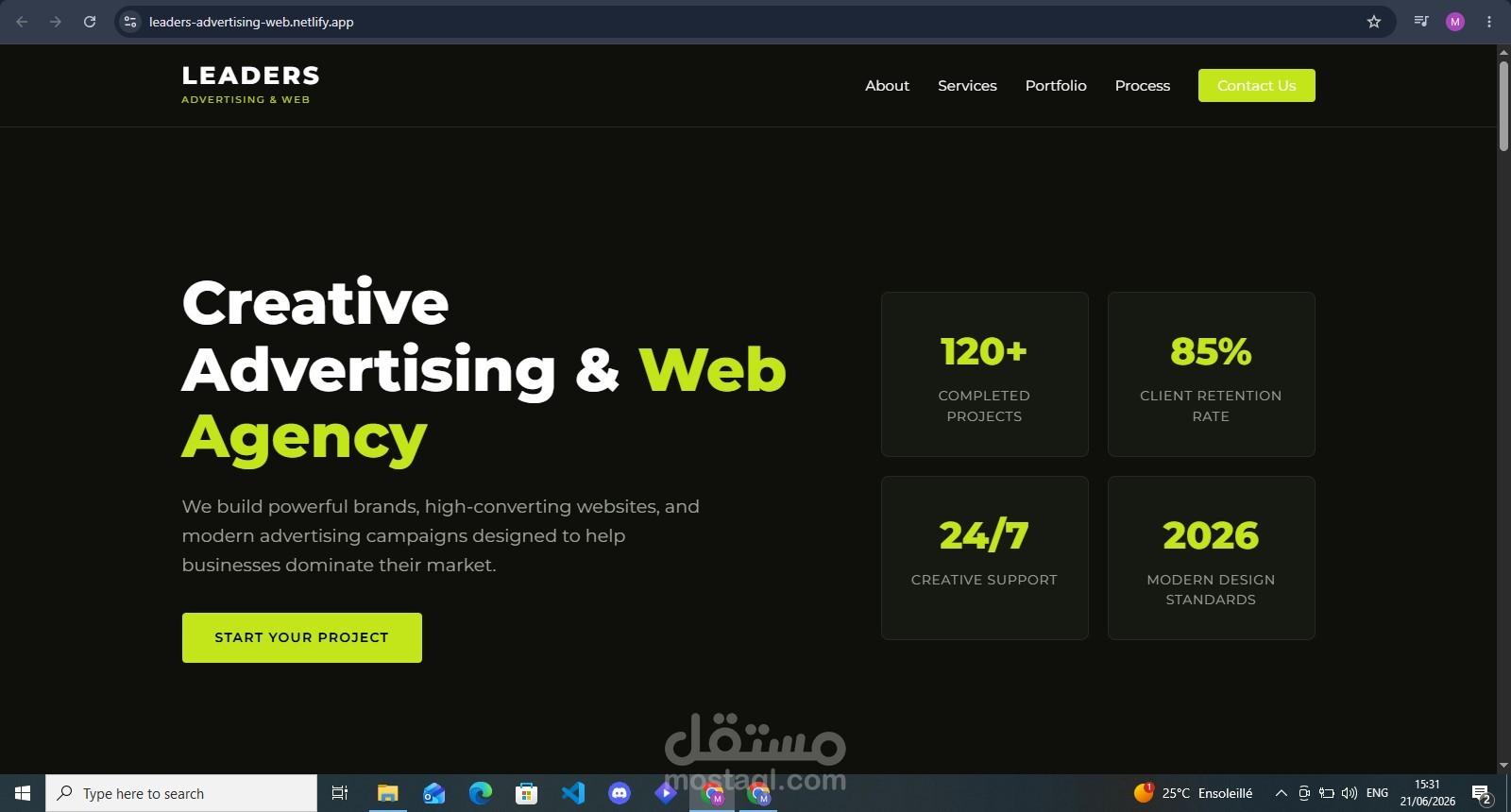The image size is (1511, 812).
Task: Click the headline word Creative
Action: [315, 303]
